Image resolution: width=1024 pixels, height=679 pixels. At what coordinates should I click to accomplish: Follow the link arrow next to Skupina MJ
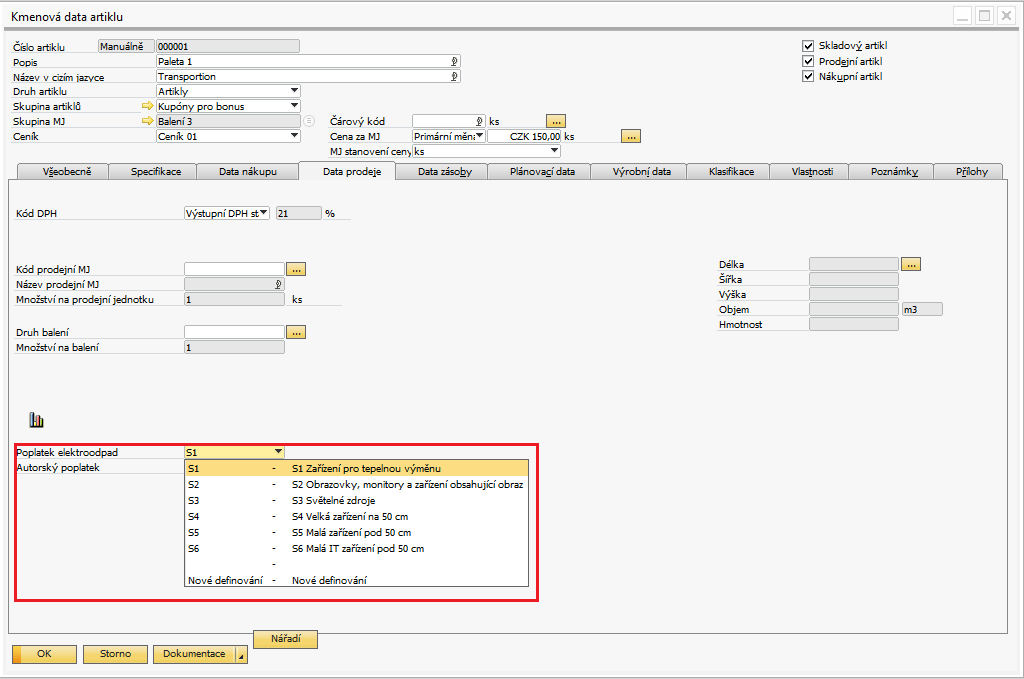[148, 121]
